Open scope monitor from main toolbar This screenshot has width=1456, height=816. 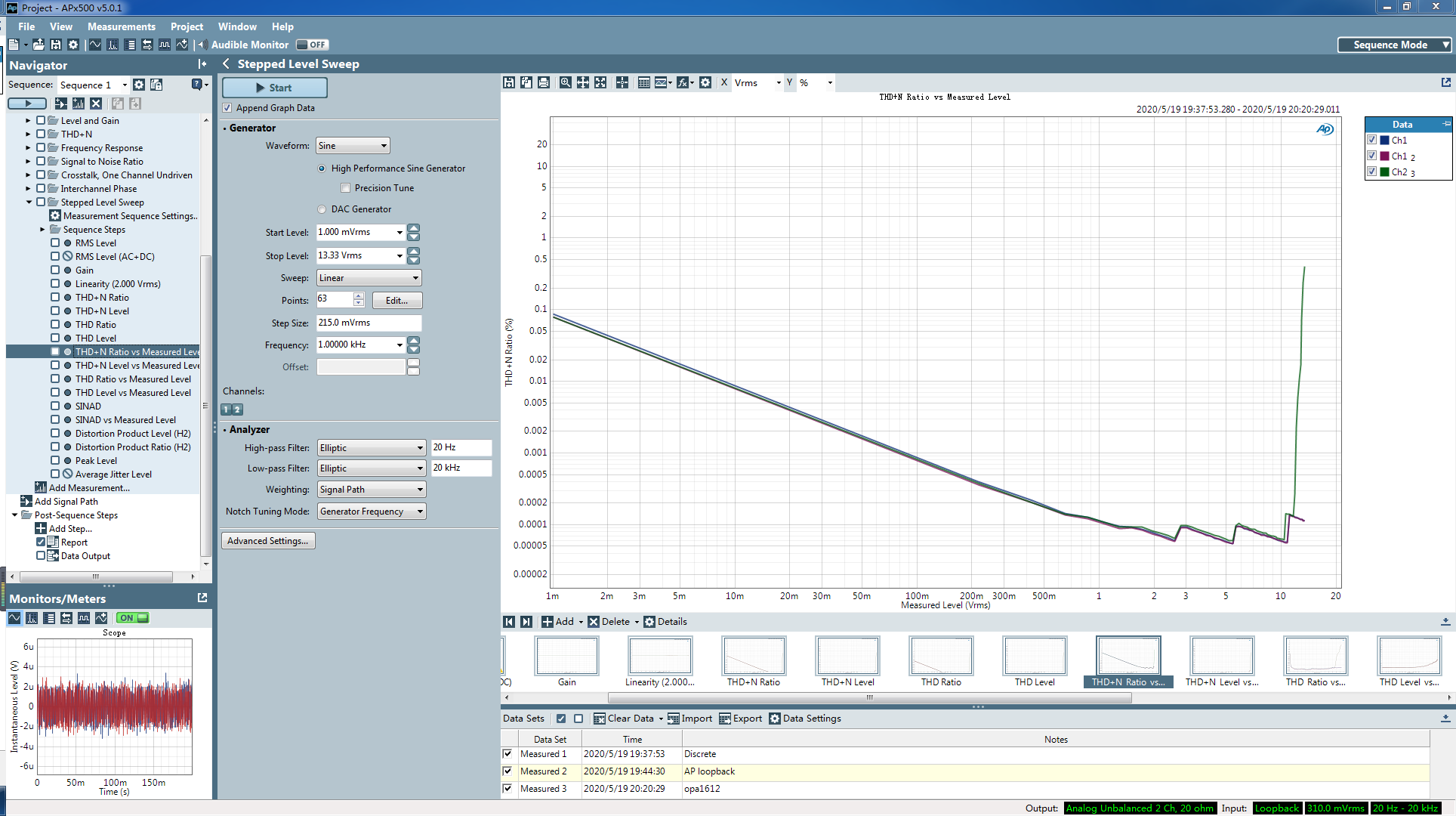click(95, 45)
